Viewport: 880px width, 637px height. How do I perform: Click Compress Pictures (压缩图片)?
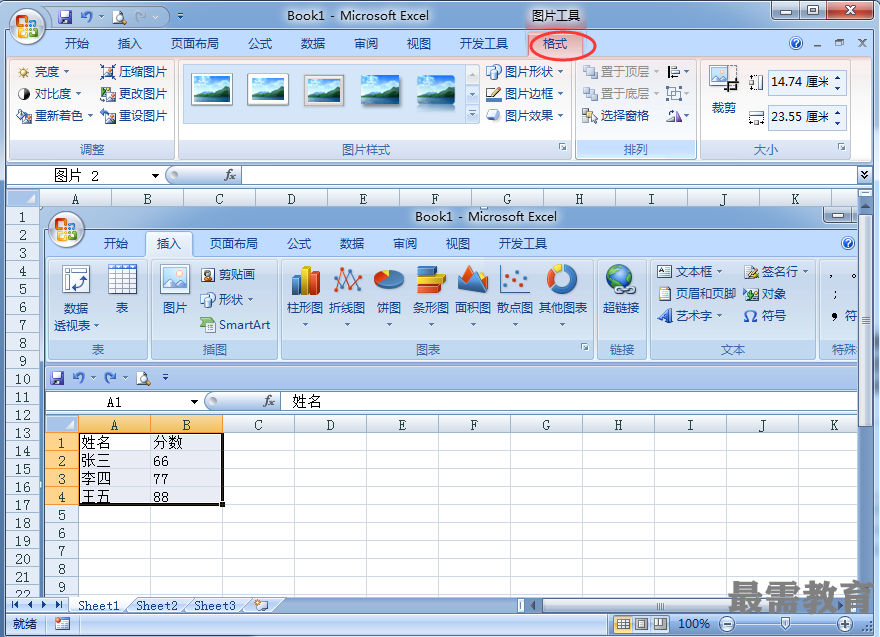point(134,72)
